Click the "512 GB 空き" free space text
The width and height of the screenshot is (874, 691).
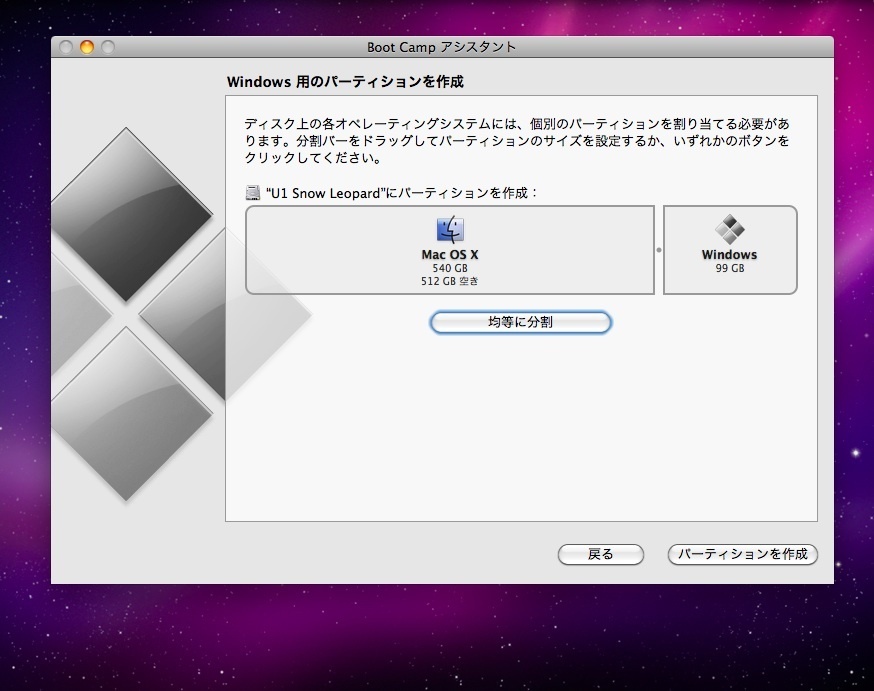(450, 281)
